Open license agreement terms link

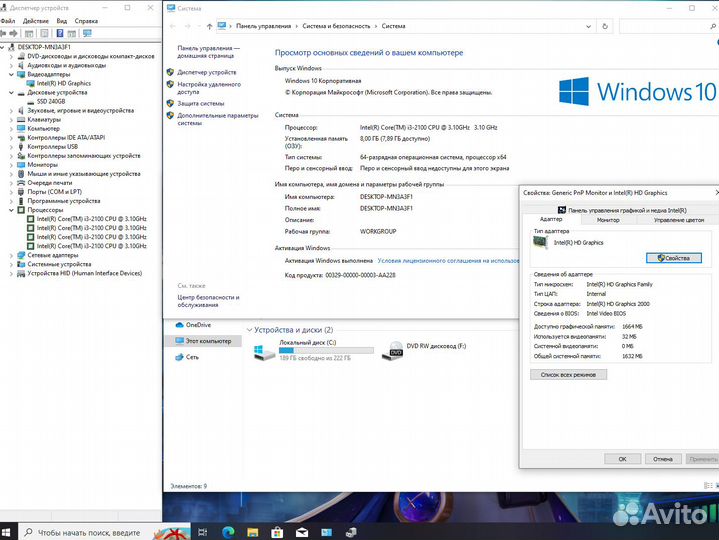pyautogui.click(x=448, y=261)
